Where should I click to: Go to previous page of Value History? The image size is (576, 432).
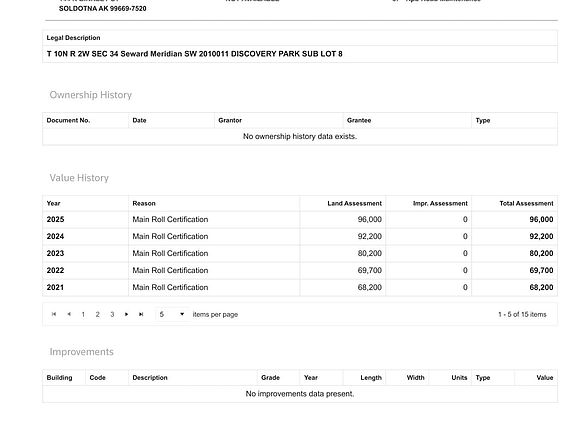click(x=69, y=314)
